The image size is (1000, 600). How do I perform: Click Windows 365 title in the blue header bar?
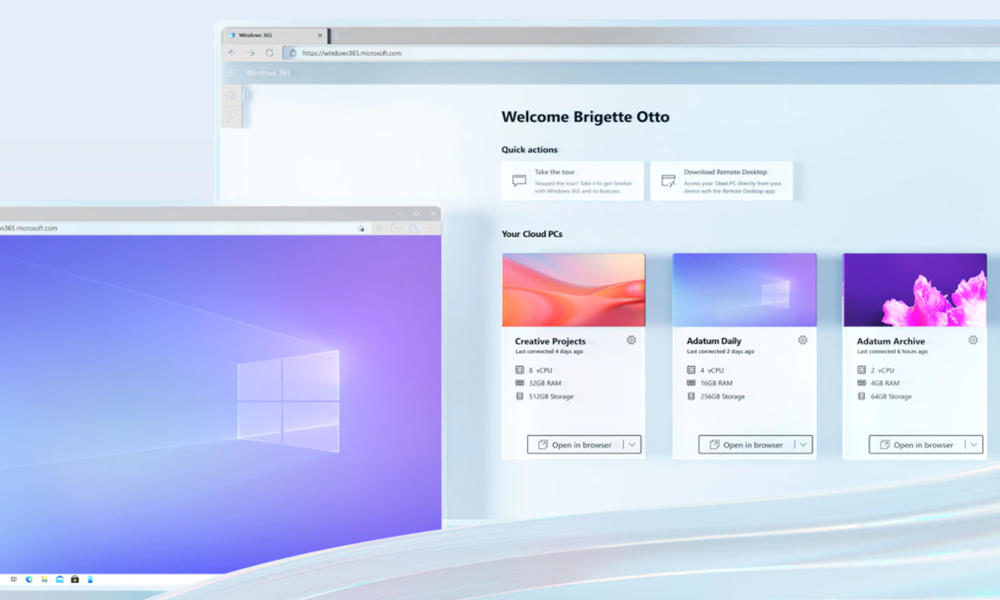pos(268,73)
